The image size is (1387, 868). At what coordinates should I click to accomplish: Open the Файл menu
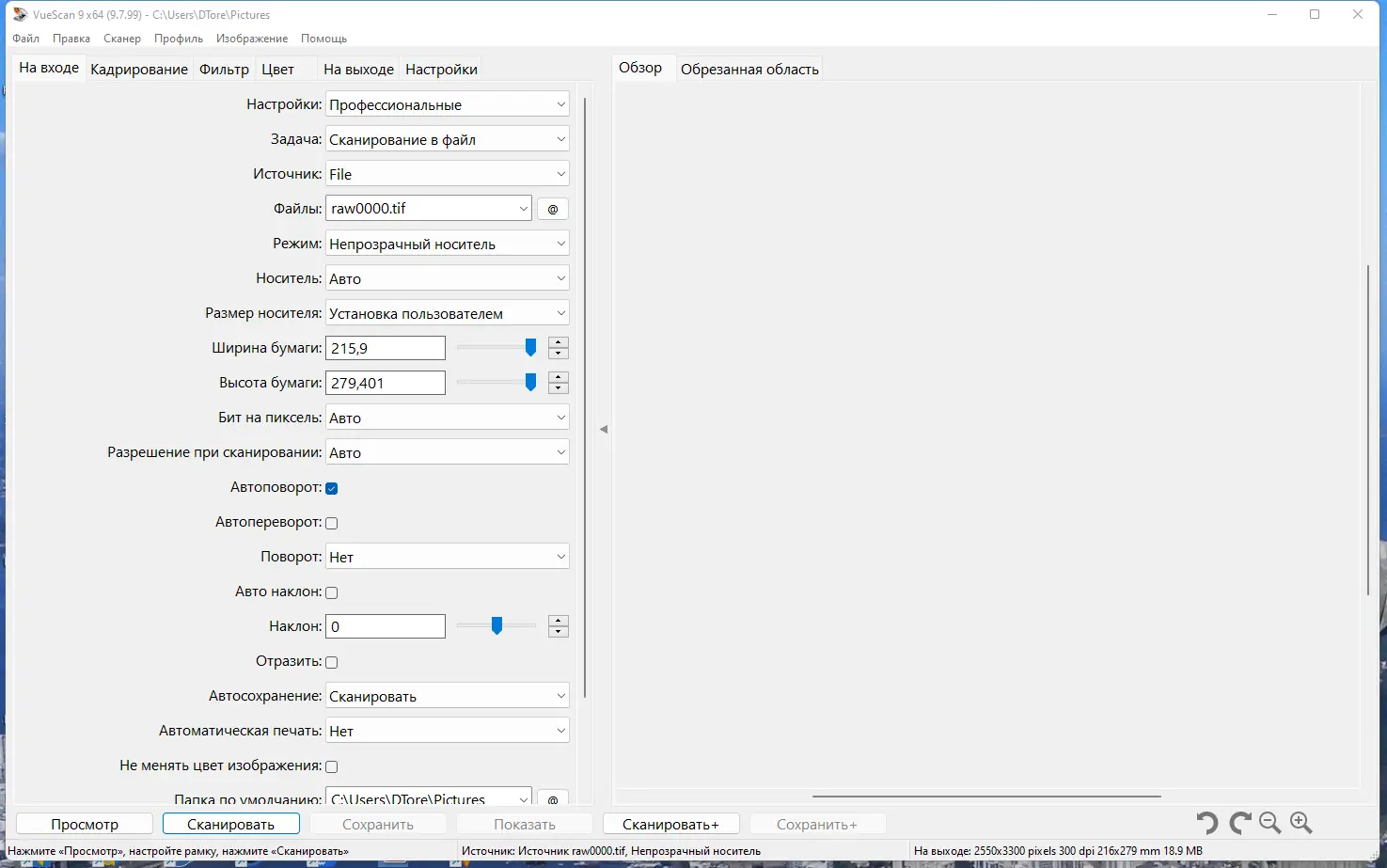point(26,39)
